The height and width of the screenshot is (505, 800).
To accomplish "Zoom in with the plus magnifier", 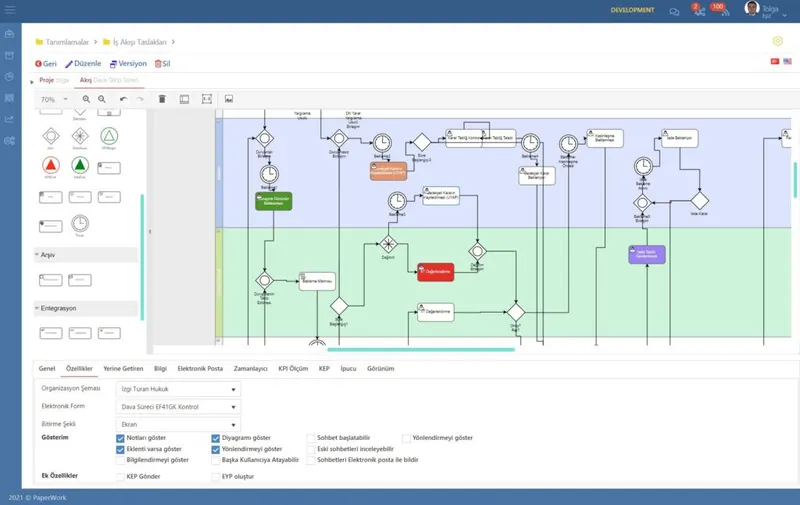I will [x=86, y=99].
